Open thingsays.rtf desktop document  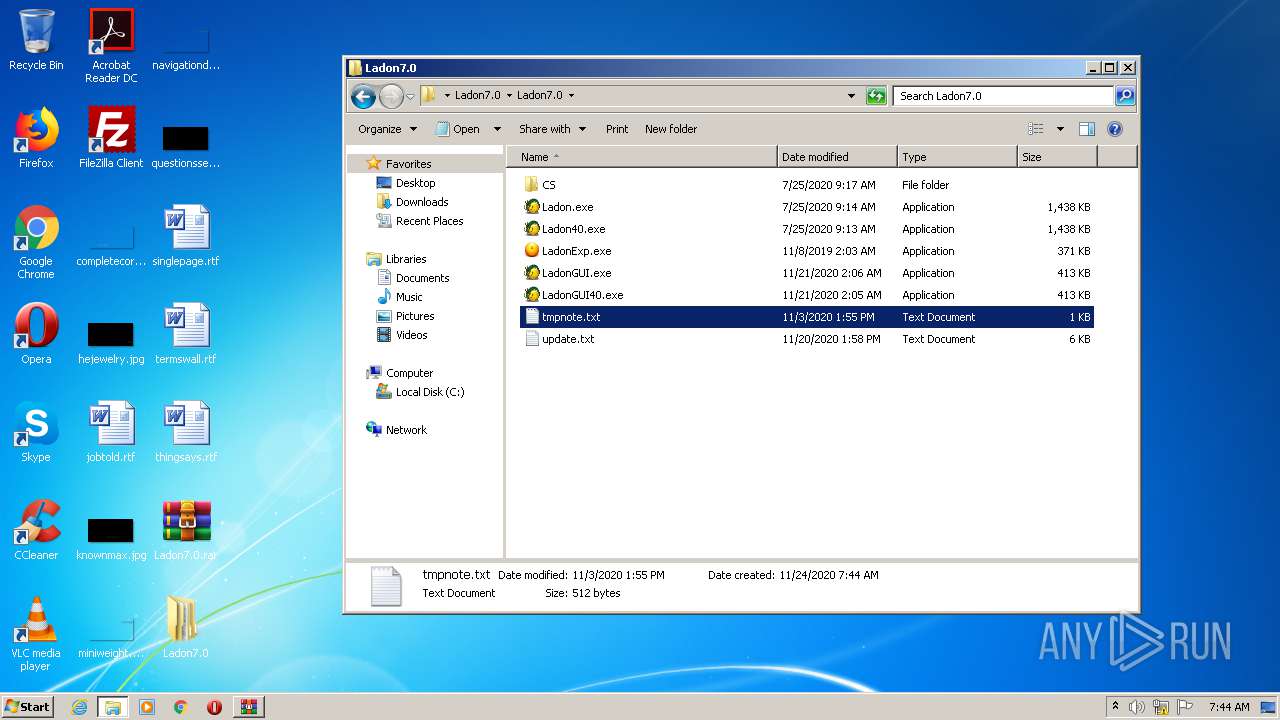tap(186, 432)
